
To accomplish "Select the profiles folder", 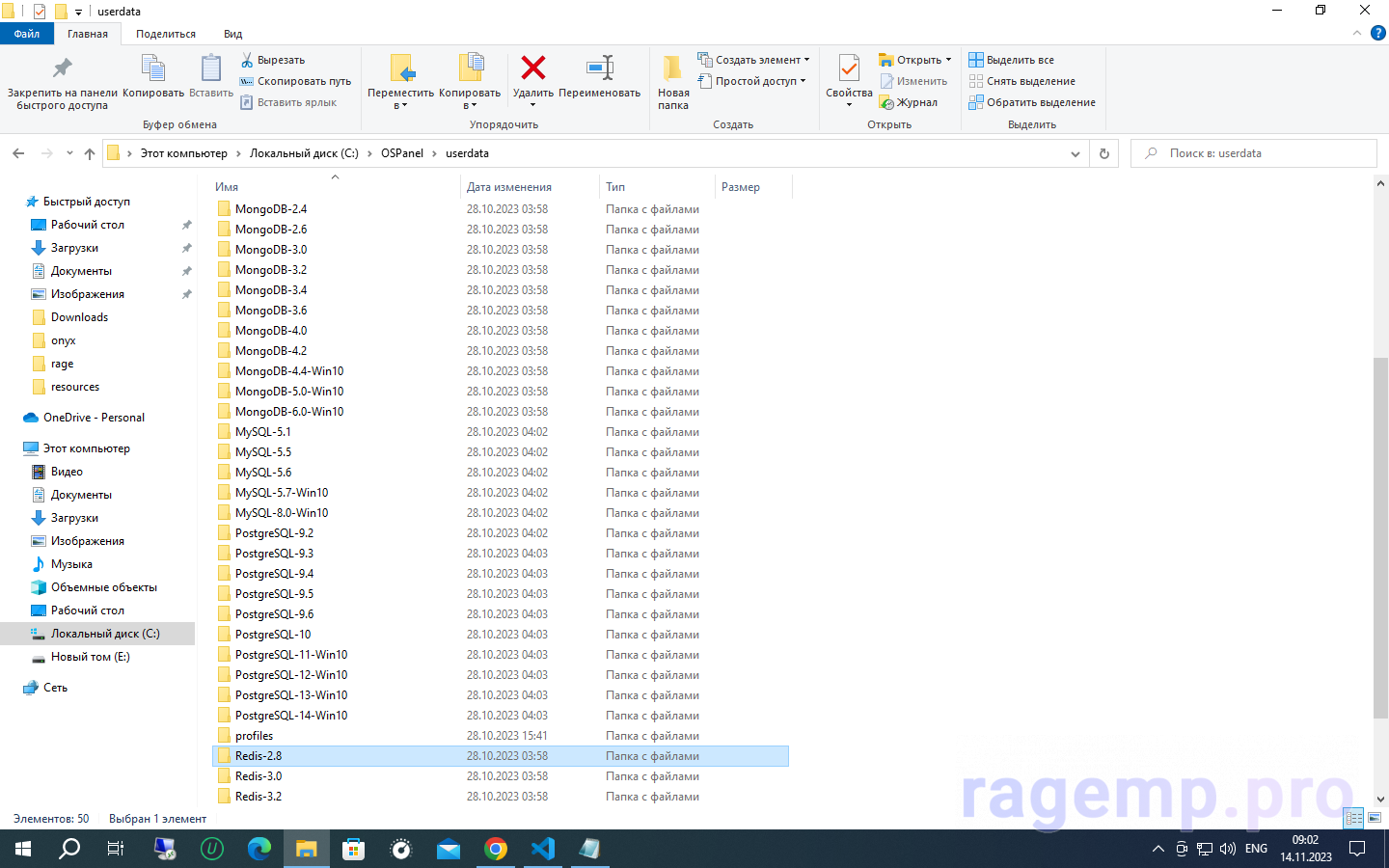I will point(254,736).
